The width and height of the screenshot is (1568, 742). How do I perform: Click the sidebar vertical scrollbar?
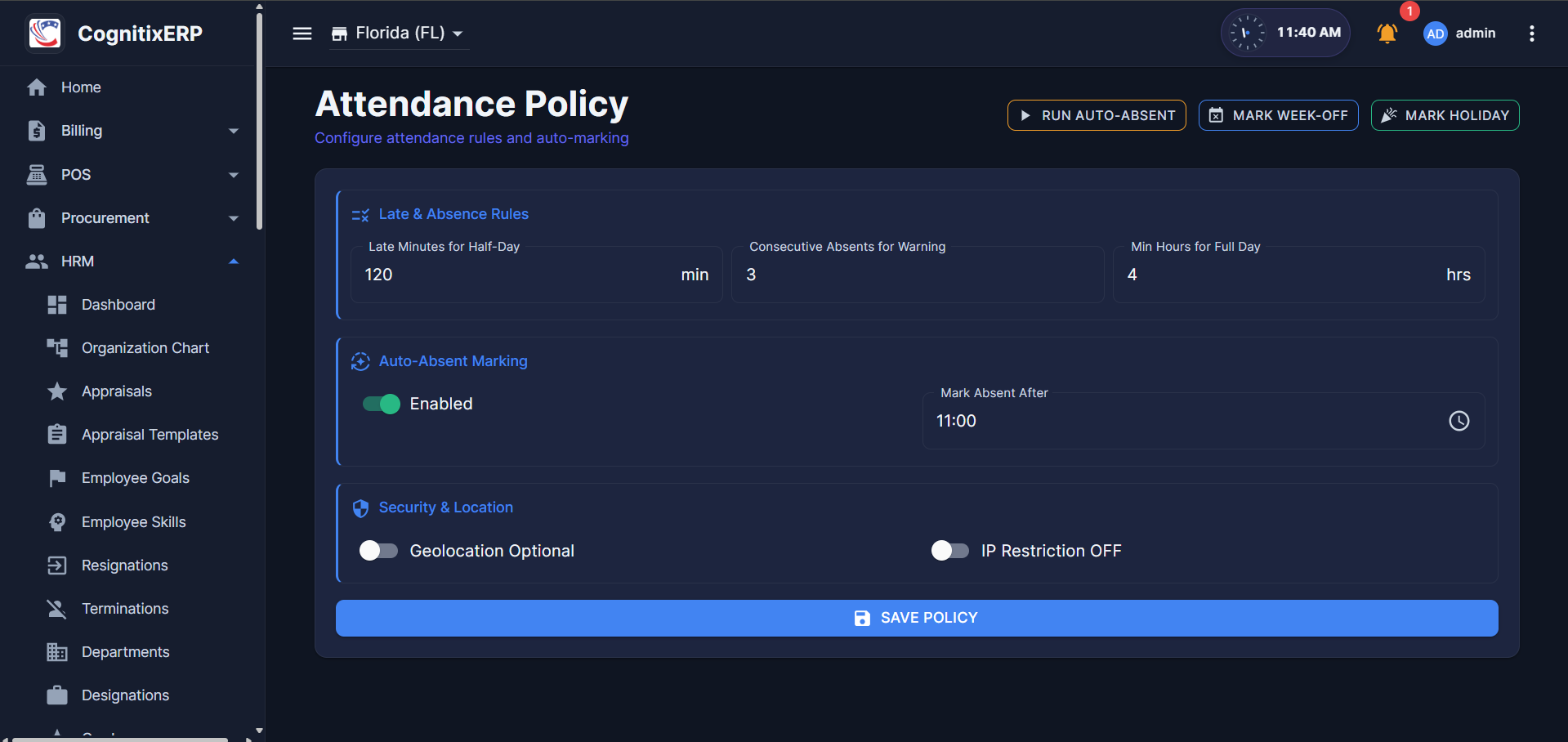pyautogui.click(x=260, y=121)
